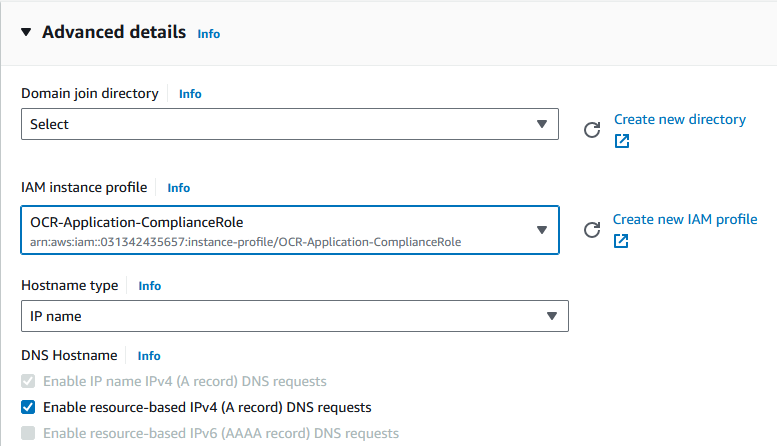Viewport: 777px width, 446px height.
Task: Click external link icon under Create new IAM profile
Action: tap(621, 241)
